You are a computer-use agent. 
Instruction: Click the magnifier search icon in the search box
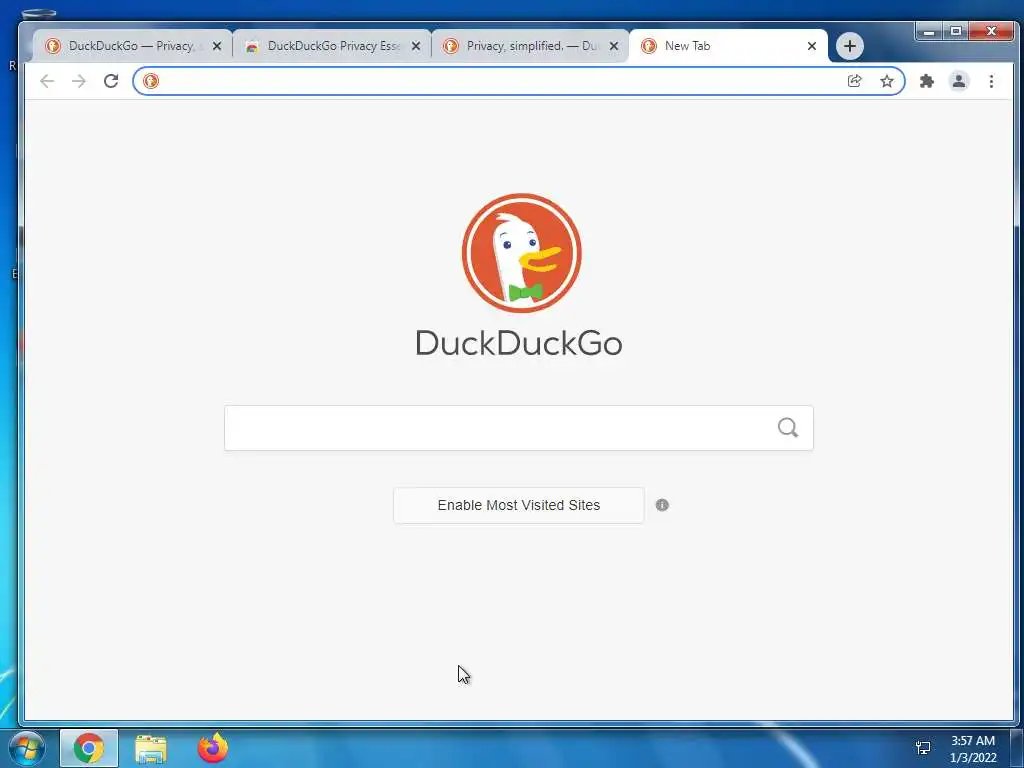(x=788, y=428)
